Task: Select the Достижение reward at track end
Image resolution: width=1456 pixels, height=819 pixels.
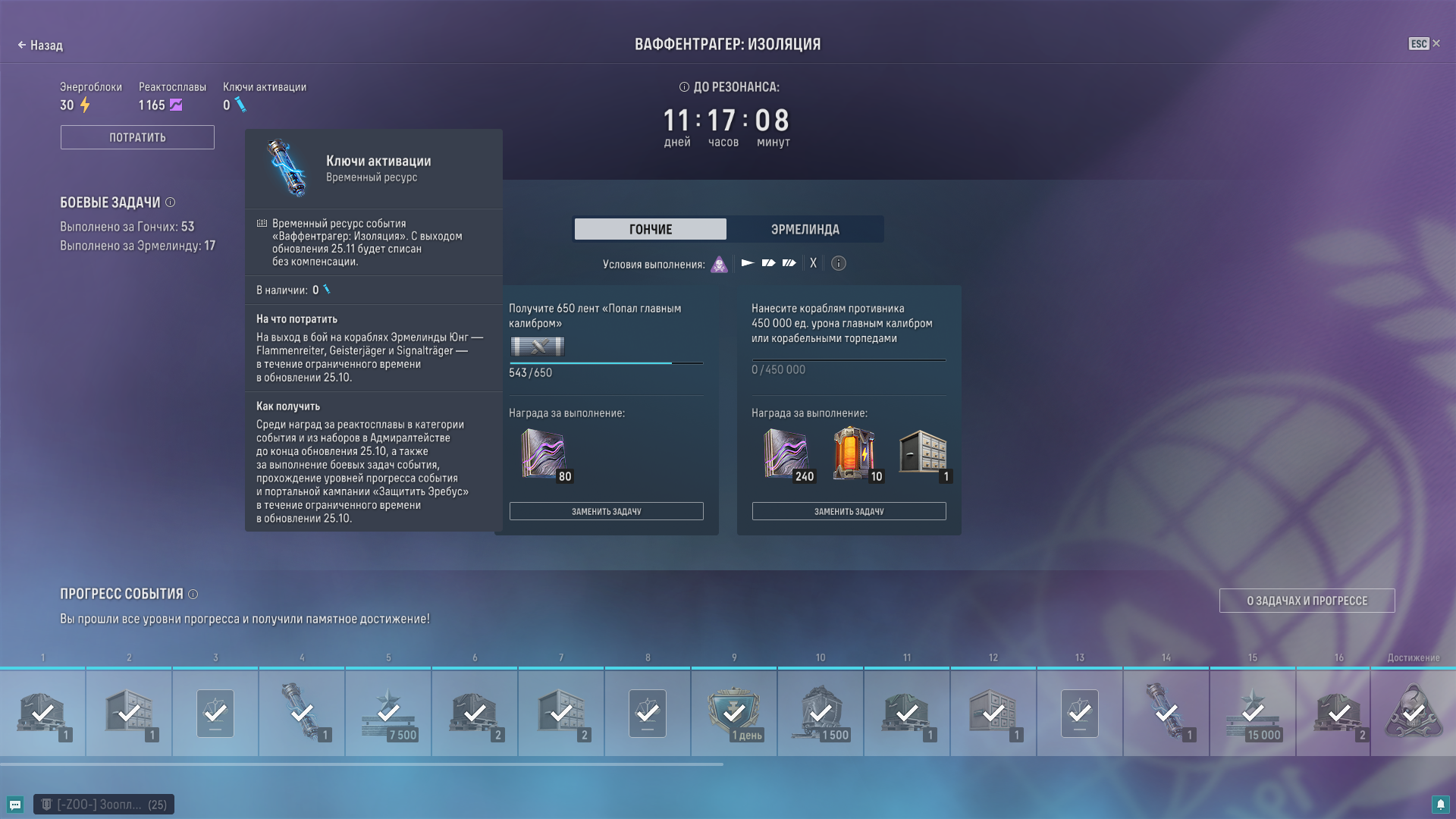Action: point(1413,711)
